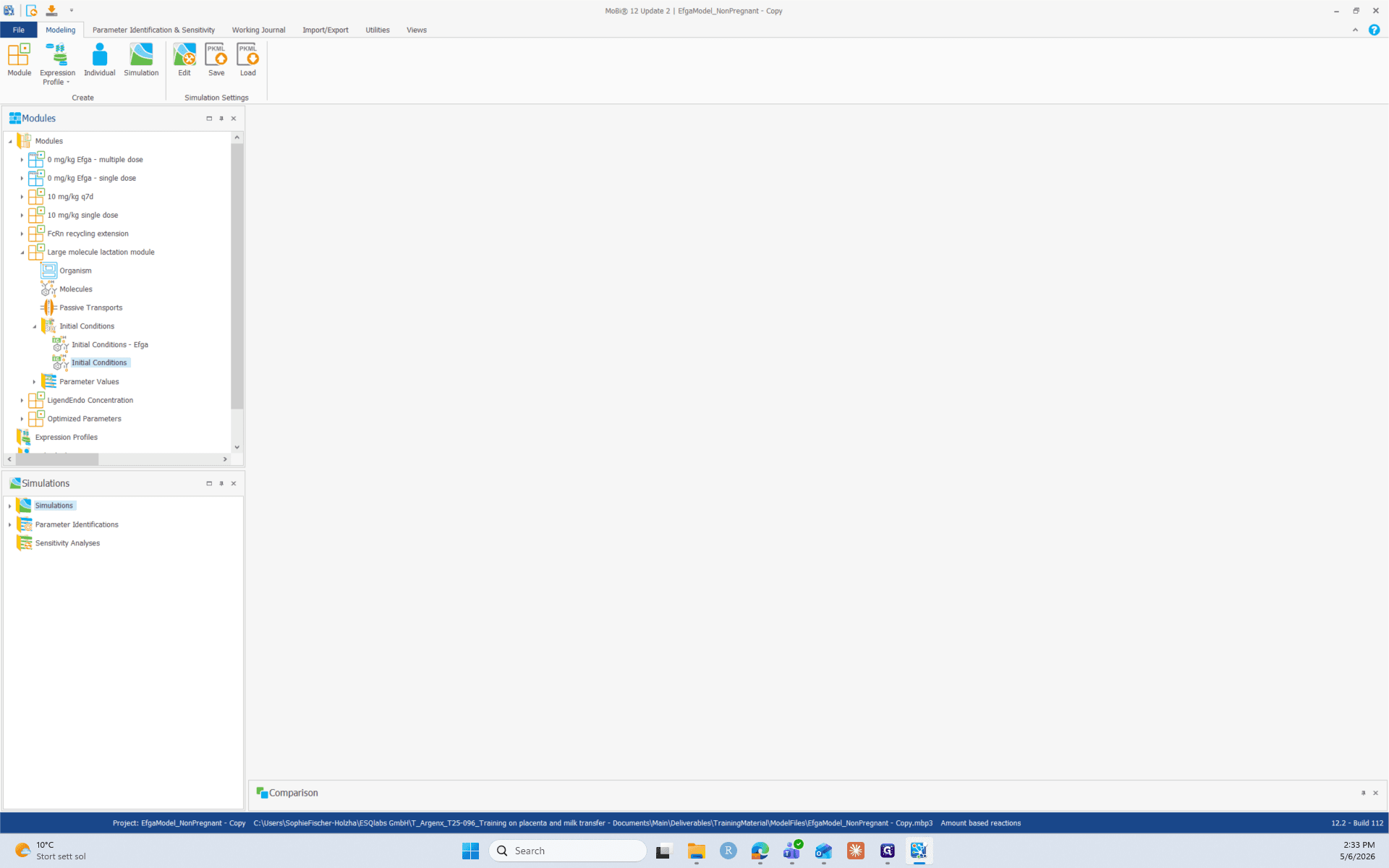Expand the Simulations root node
1389x868 pixels.
9,506
